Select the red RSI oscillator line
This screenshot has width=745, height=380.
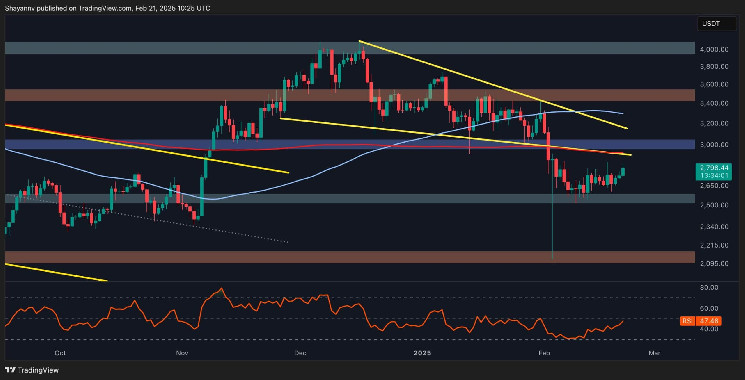(219, 291)
